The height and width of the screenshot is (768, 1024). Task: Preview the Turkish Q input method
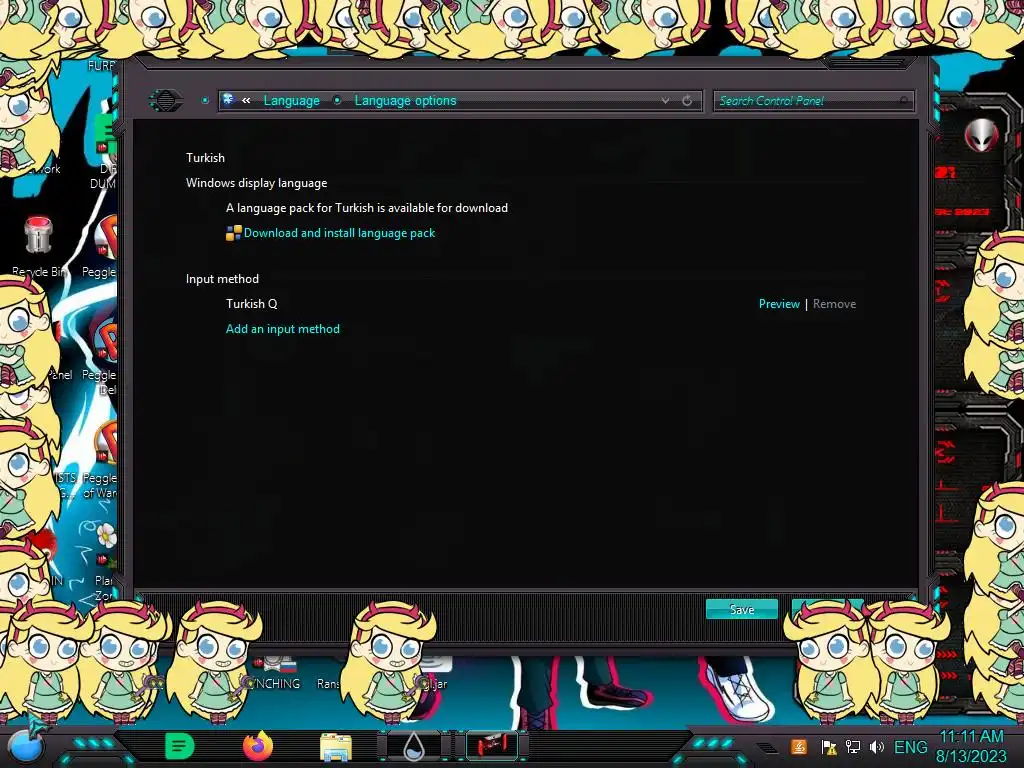point(778,304)
